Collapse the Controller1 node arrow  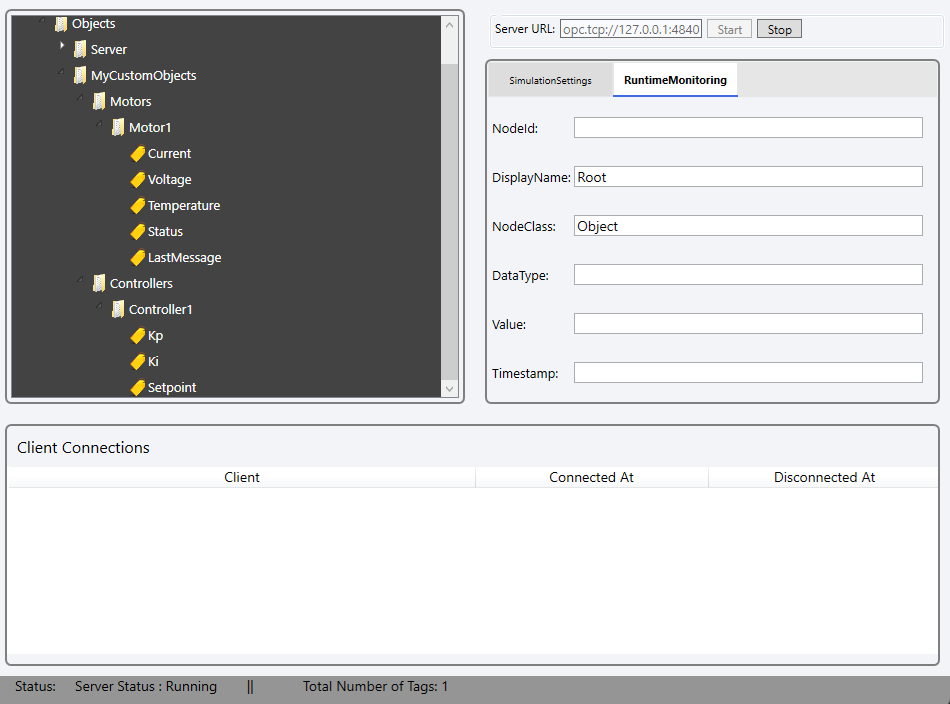click(x=100, y=306)
